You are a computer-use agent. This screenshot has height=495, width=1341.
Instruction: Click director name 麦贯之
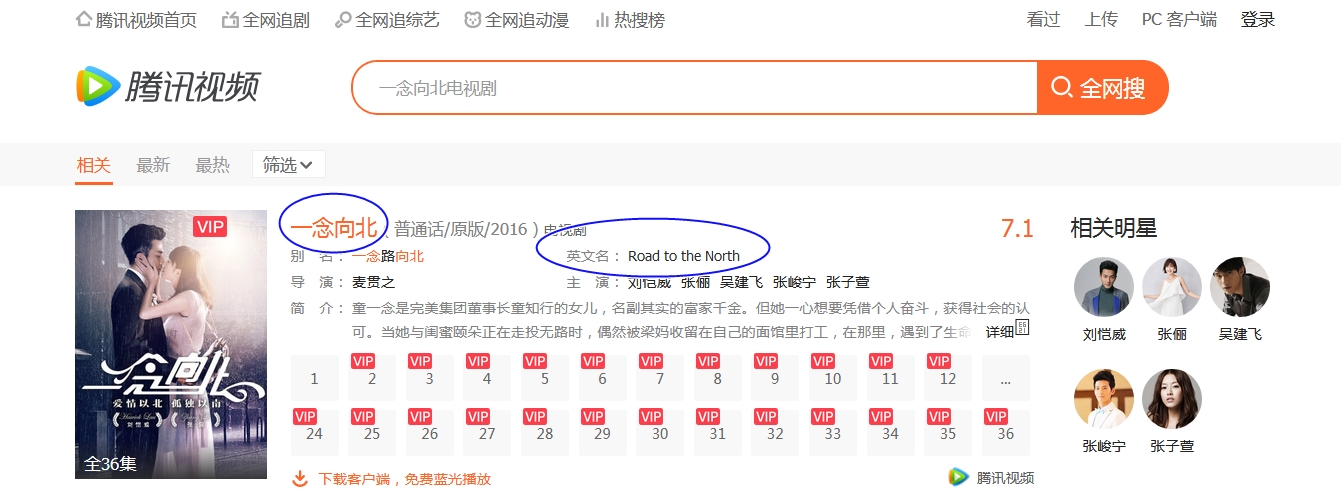[374, 282]
